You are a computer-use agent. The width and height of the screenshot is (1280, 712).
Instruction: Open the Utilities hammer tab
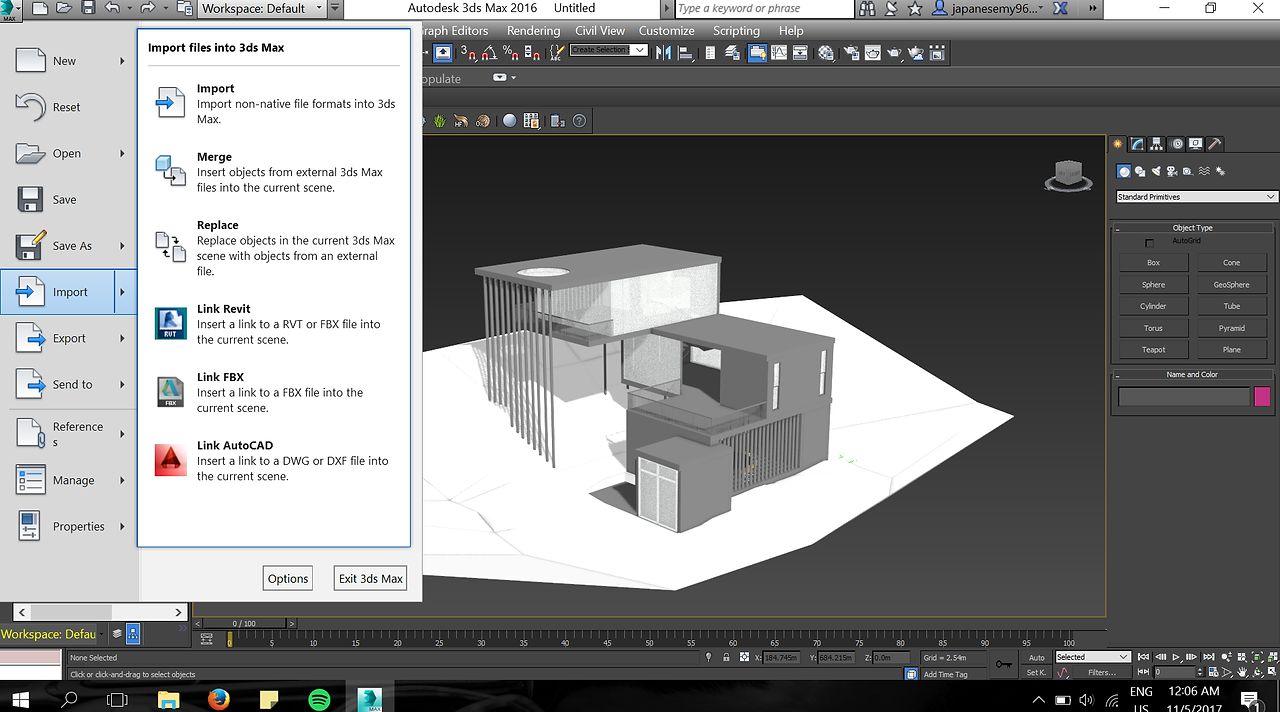pyautogui.click(x=1214, y=144)
